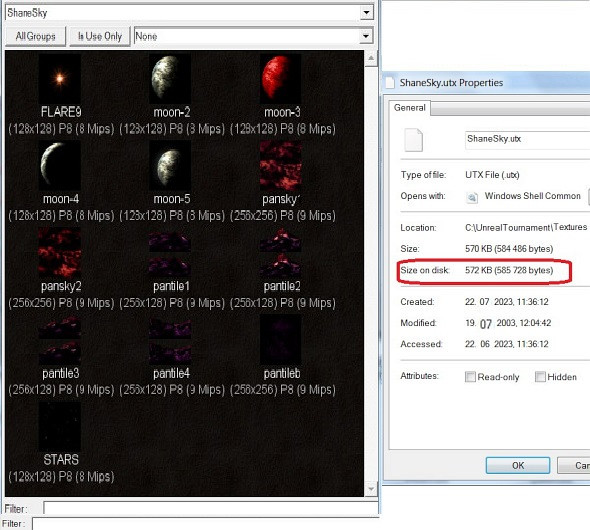Select the STARS texture thumbnail
The image size is (590, 530).
[60, 427]
